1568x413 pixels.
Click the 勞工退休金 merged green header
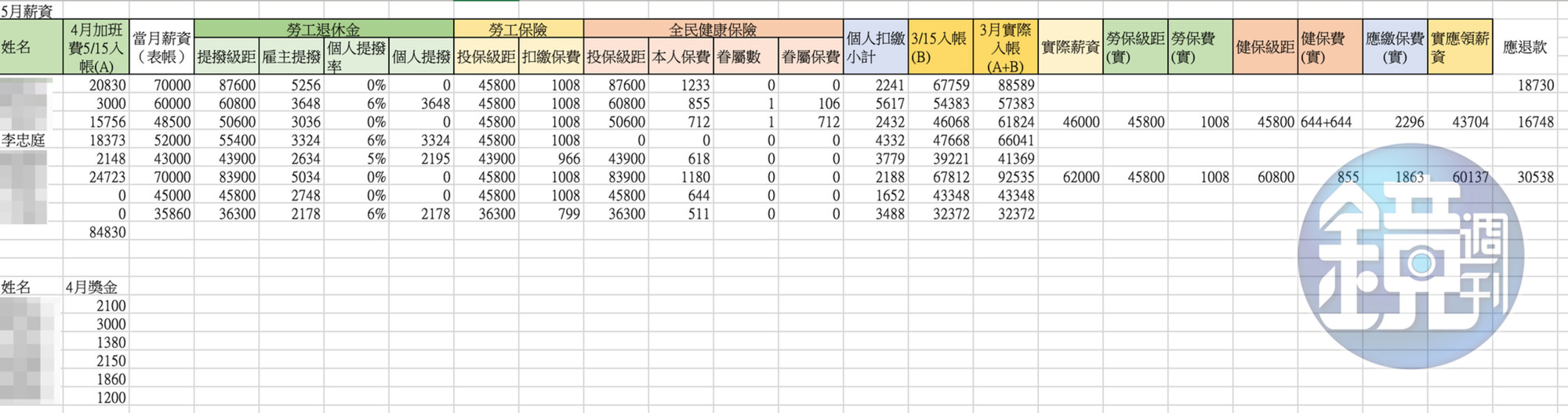point(324,29)
